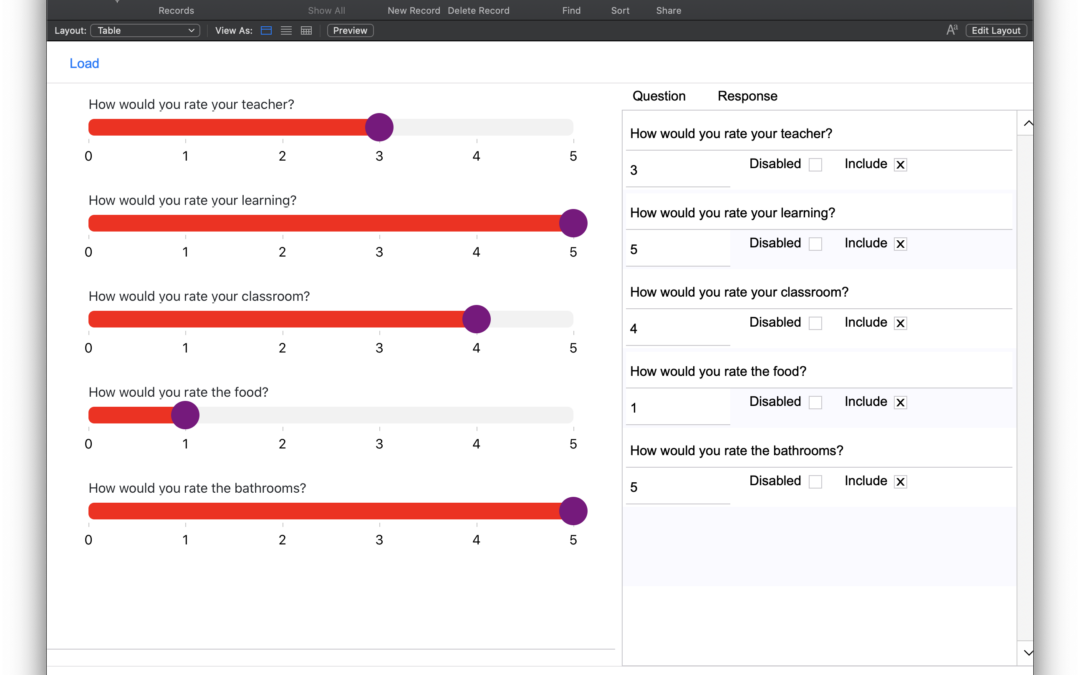Click portal row 'How would you rate the food?'
This screenshot has width=1080, height=675.
820,371
